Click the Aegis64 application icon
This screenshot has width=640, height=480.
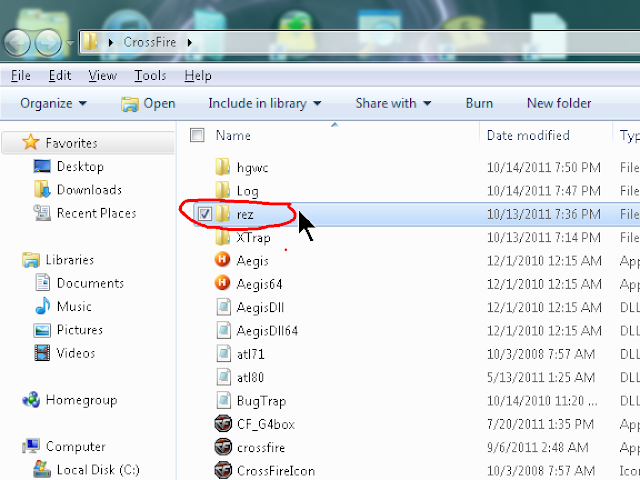(x=222, y=283)
